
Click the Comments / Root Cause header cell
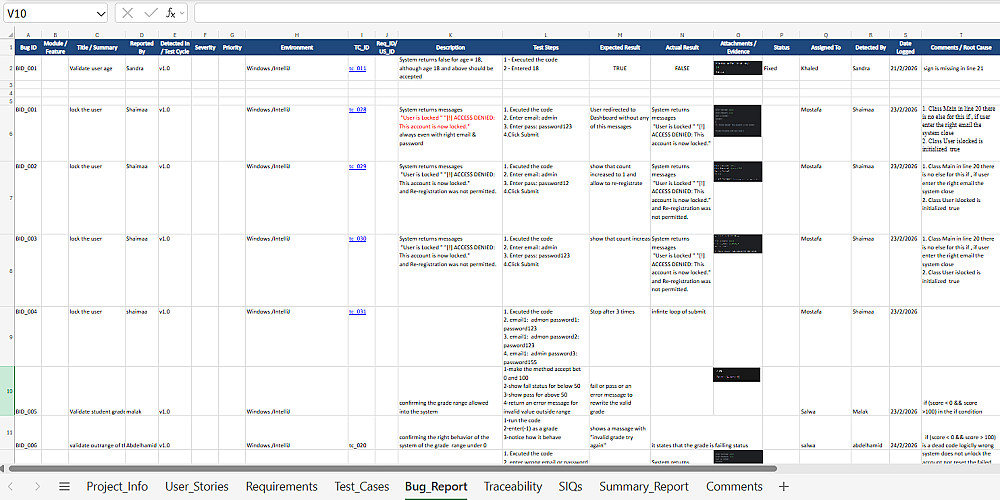click(x=960, y=47)
